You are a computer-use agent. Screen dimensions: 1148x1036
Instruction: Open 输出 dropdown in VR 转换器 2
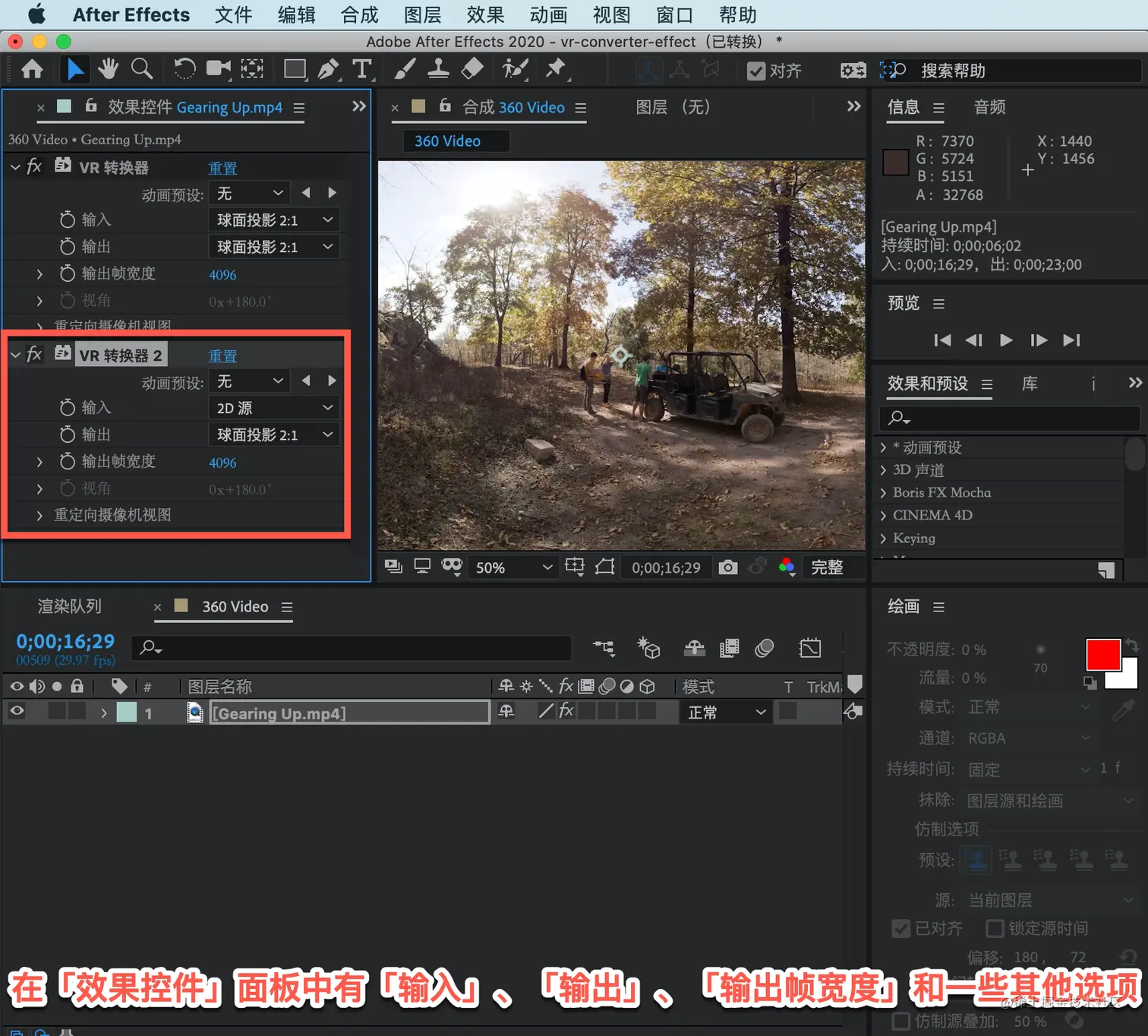coord(273,434)
